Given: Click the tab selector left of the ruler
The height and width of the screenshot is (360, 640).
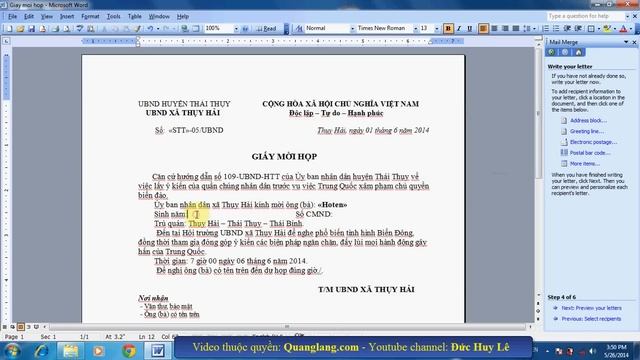Looking at the screenshot, I should (x=6, y=41).
